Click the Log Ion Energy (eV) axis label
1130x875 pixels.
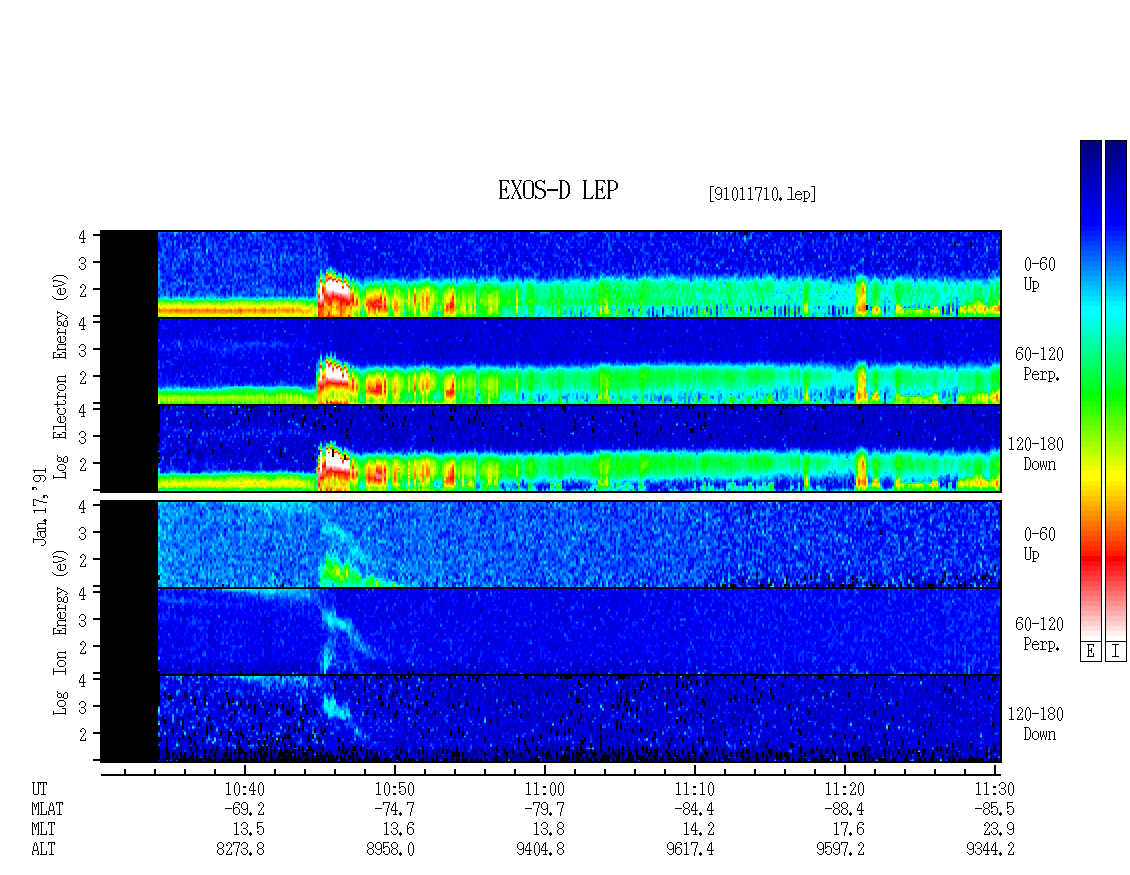60,633
